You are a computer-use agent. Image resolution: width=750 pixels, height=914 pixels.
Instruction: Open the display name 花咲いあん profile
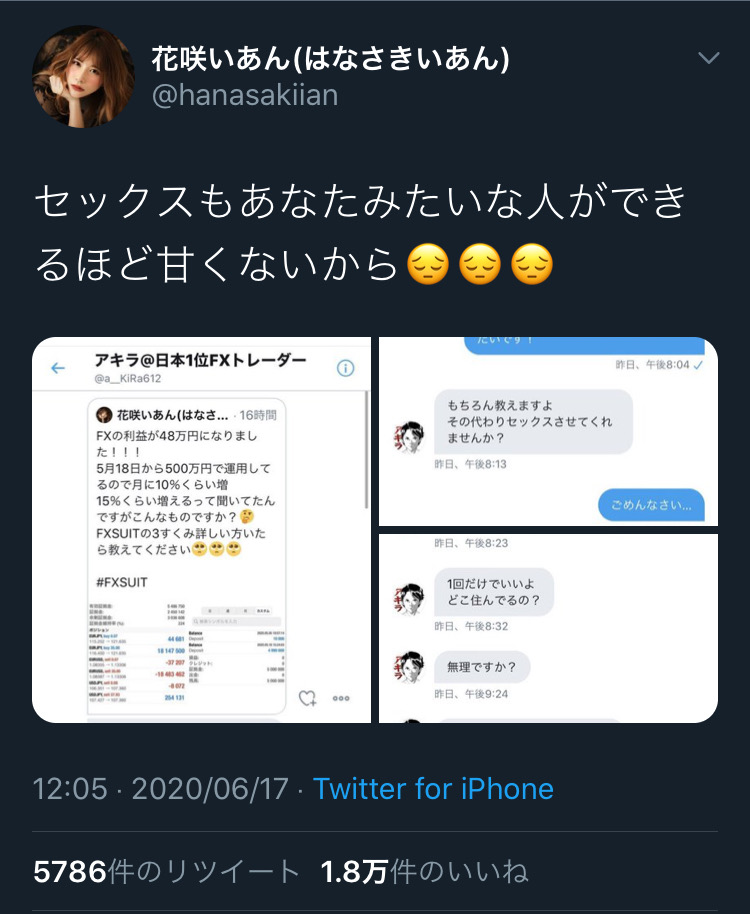pyautogui.click(x=330, y=58)
